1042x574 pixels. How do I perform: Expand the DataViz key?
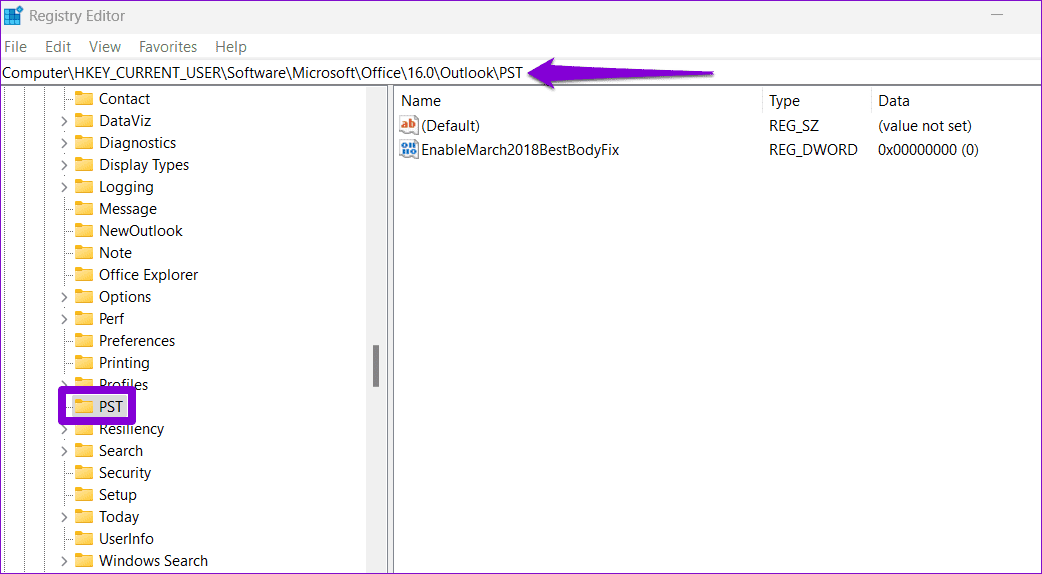tap(64, 121)
